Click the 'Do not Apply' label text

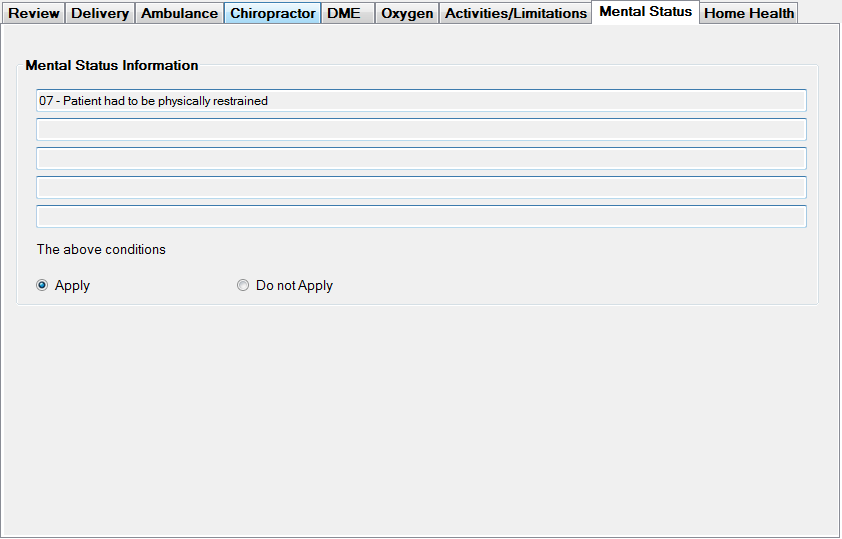[294, 285]
